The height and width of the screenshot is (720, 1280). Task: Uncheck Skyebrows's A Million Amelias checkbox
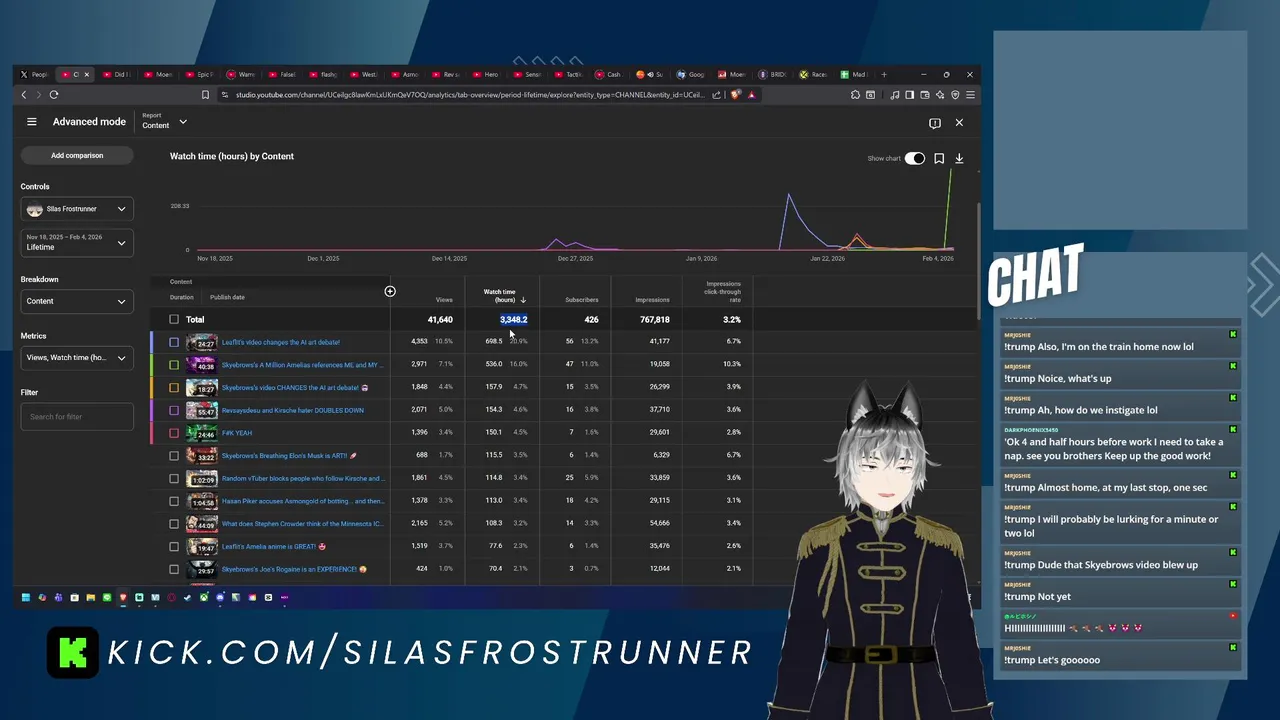coord(174,365)
